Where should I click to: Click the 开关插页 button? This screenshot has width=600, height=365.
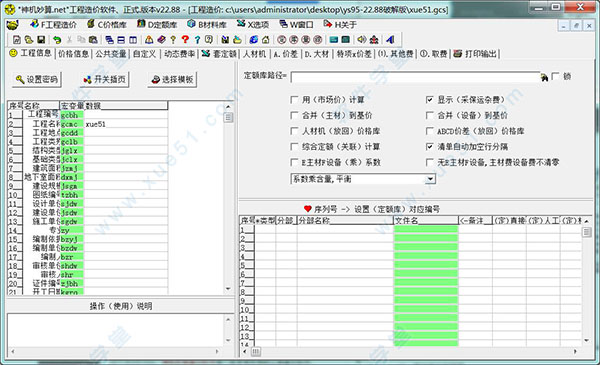pyautogui.click(x=104, y=79)
